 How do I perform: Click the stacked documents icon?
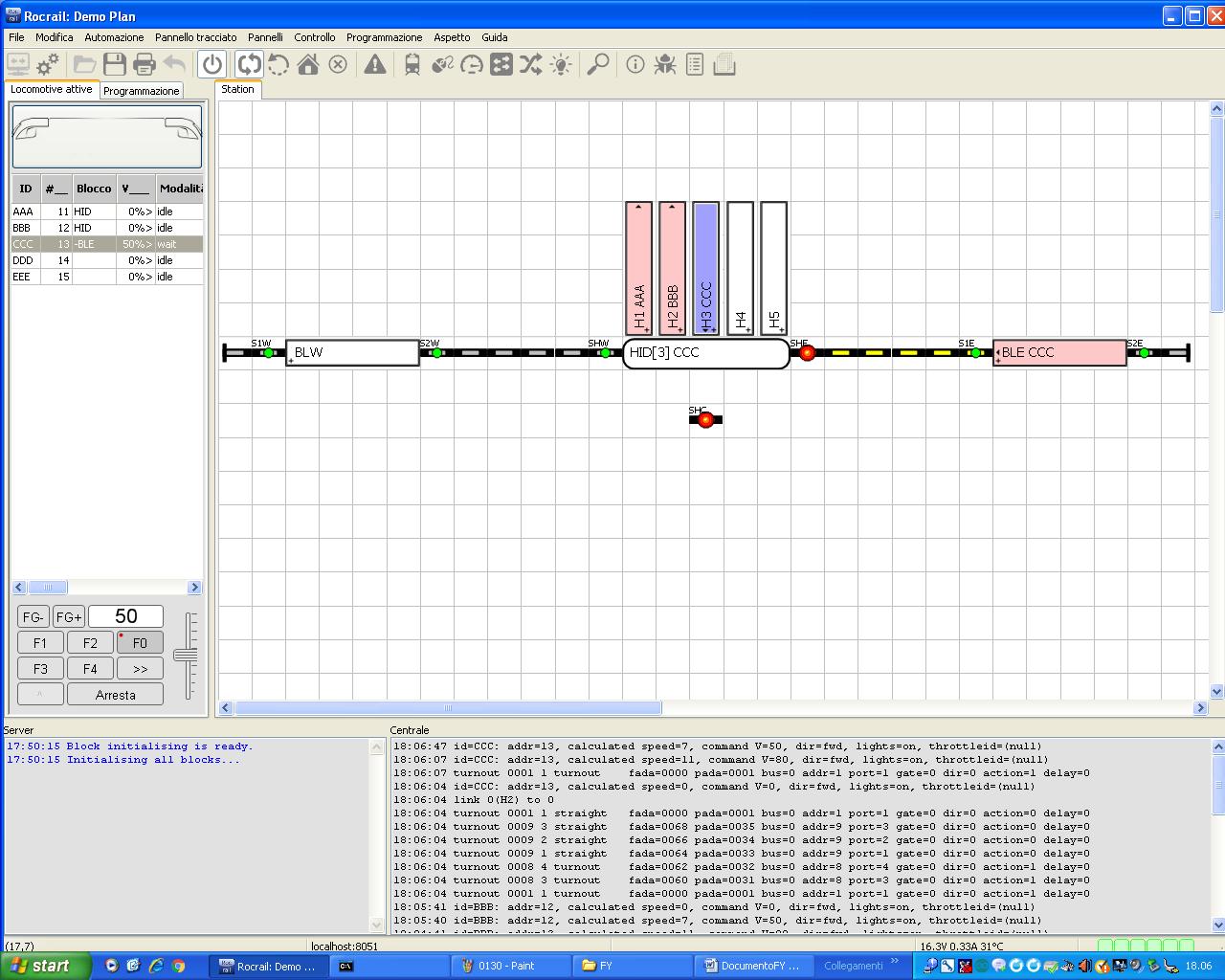(724, 64)
